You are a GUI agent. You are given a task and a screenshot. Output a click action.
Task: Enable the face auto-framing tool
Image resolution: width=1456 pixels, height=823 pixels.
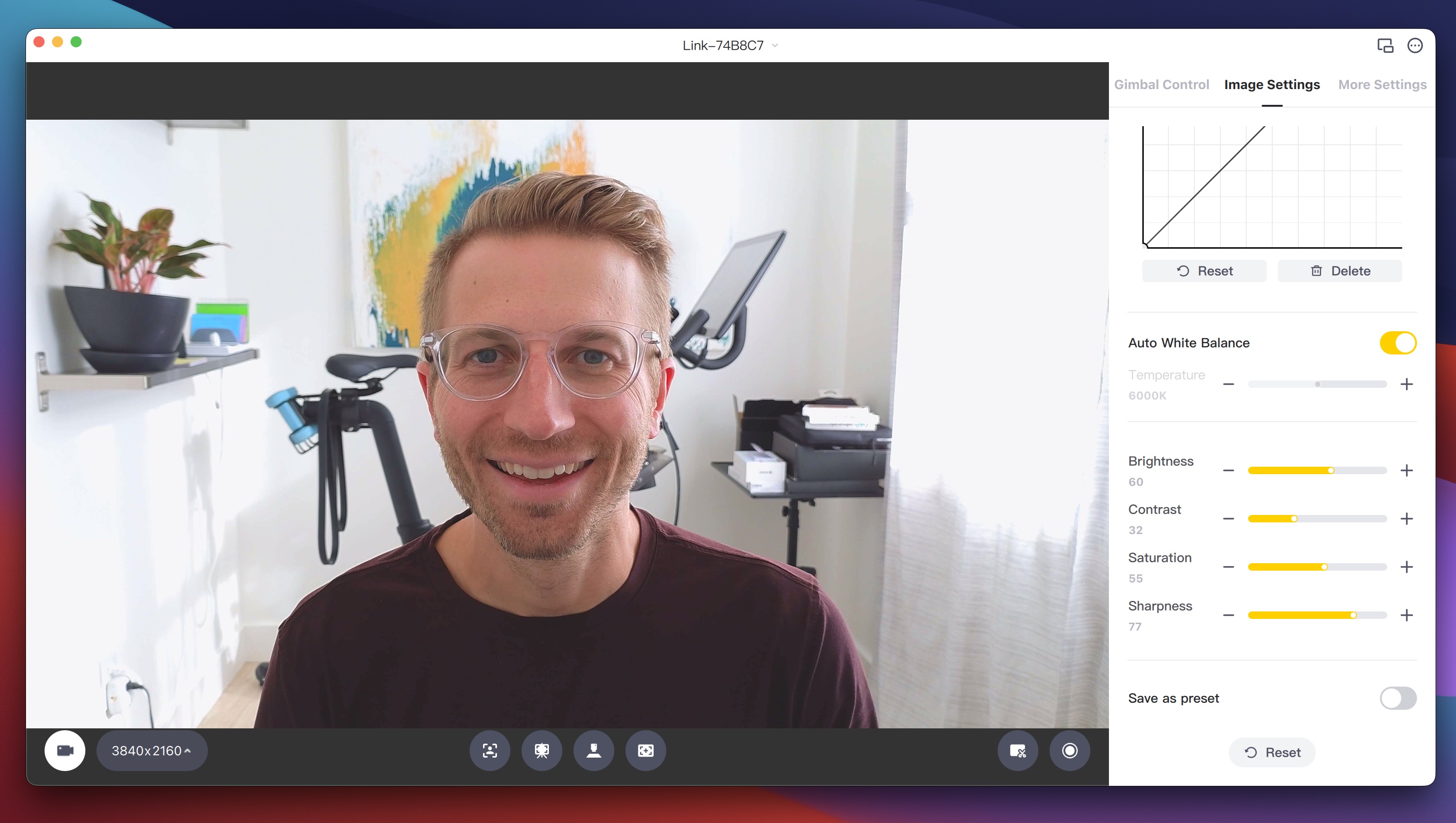point(490,750)
